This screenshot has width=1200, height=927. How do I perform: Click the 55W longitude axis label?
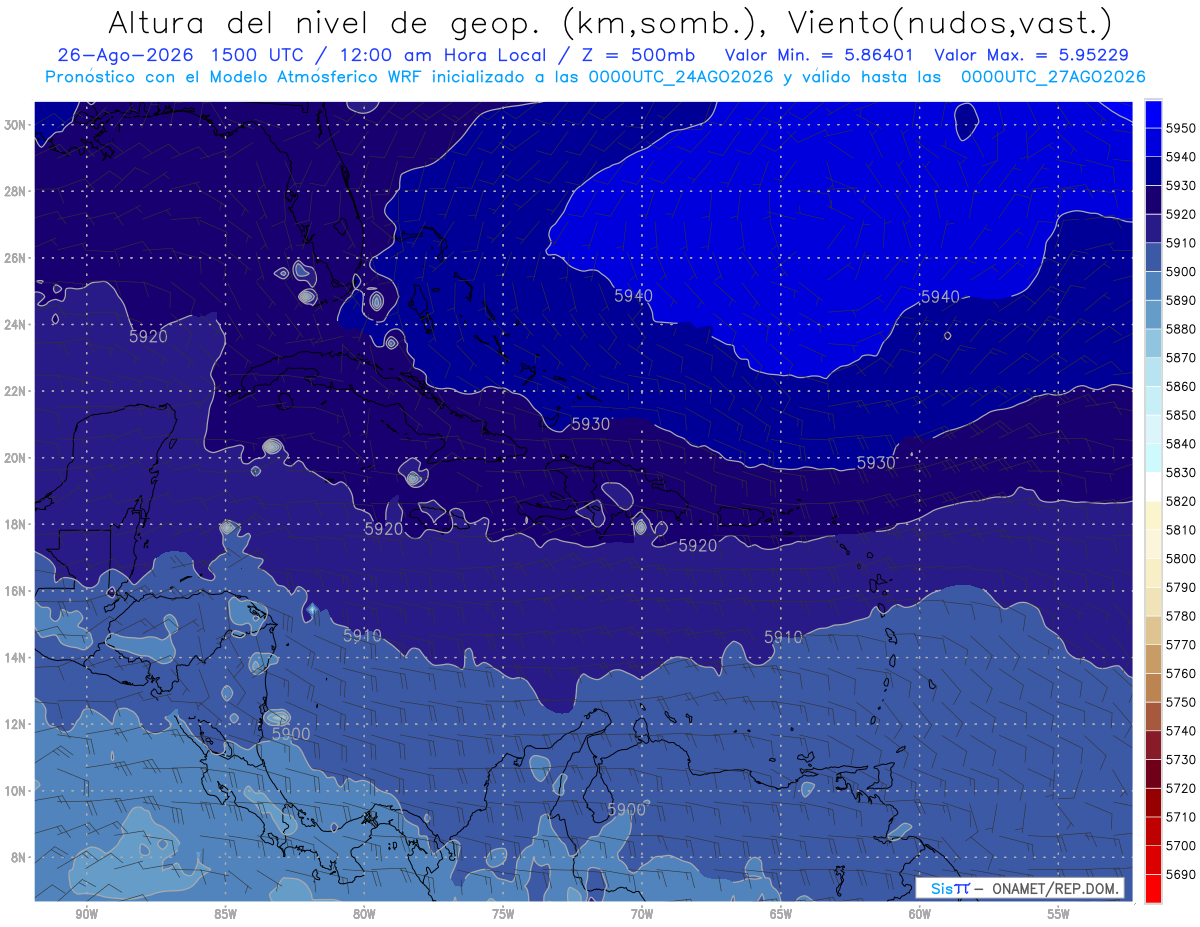click(x=1059, y=914)
